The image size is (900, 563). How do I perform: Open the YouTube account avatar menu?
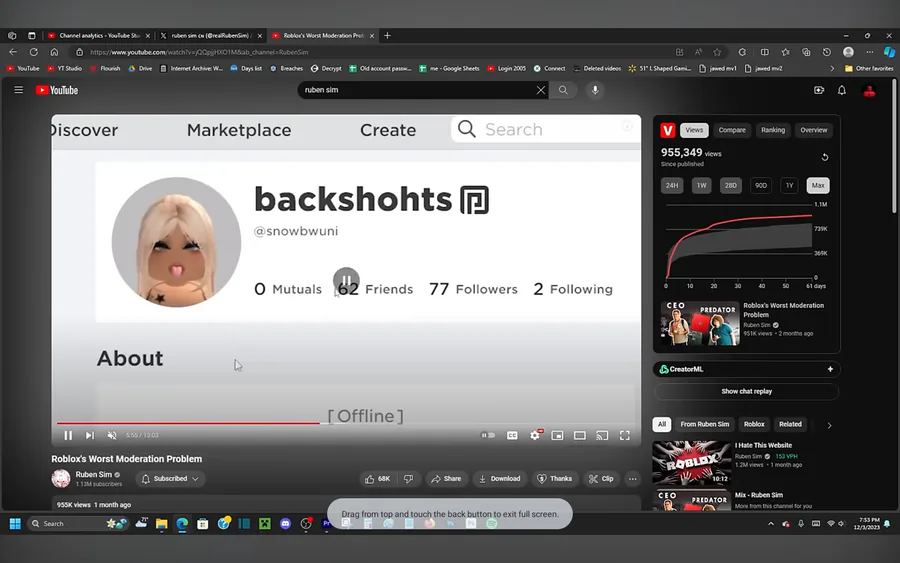870,91
